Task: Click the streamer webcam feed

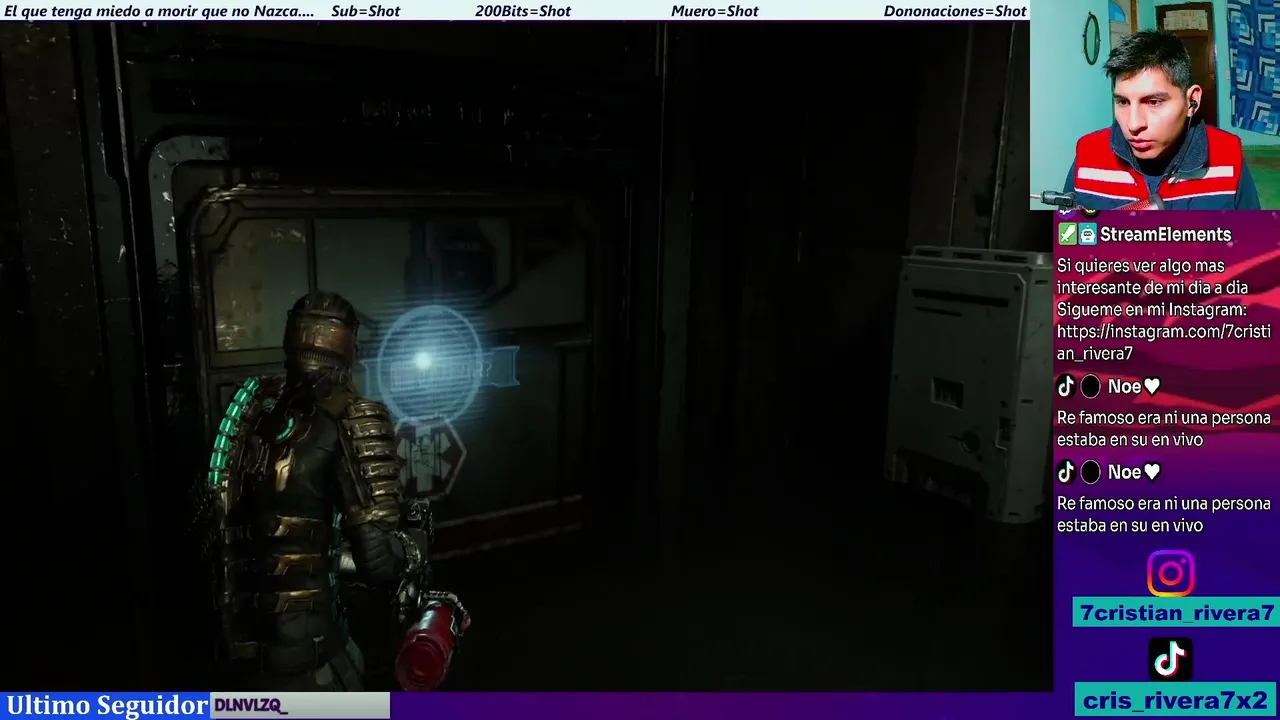Action: [x=1155, y=105]
